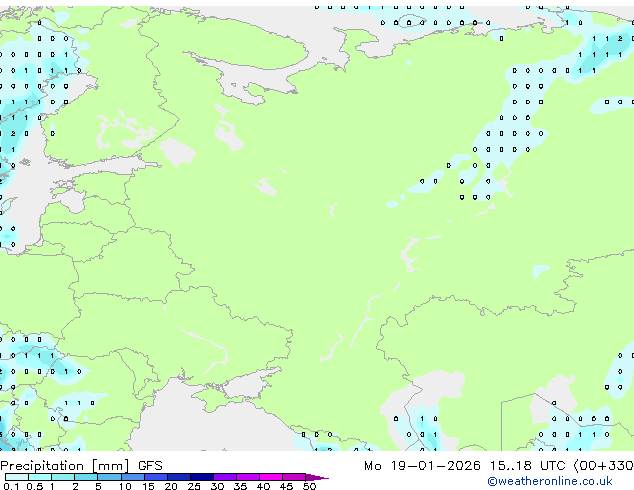Click the 'Precipitation [mm]' legend title
This screenshot has height=490, width=634.
pos(65,466)
